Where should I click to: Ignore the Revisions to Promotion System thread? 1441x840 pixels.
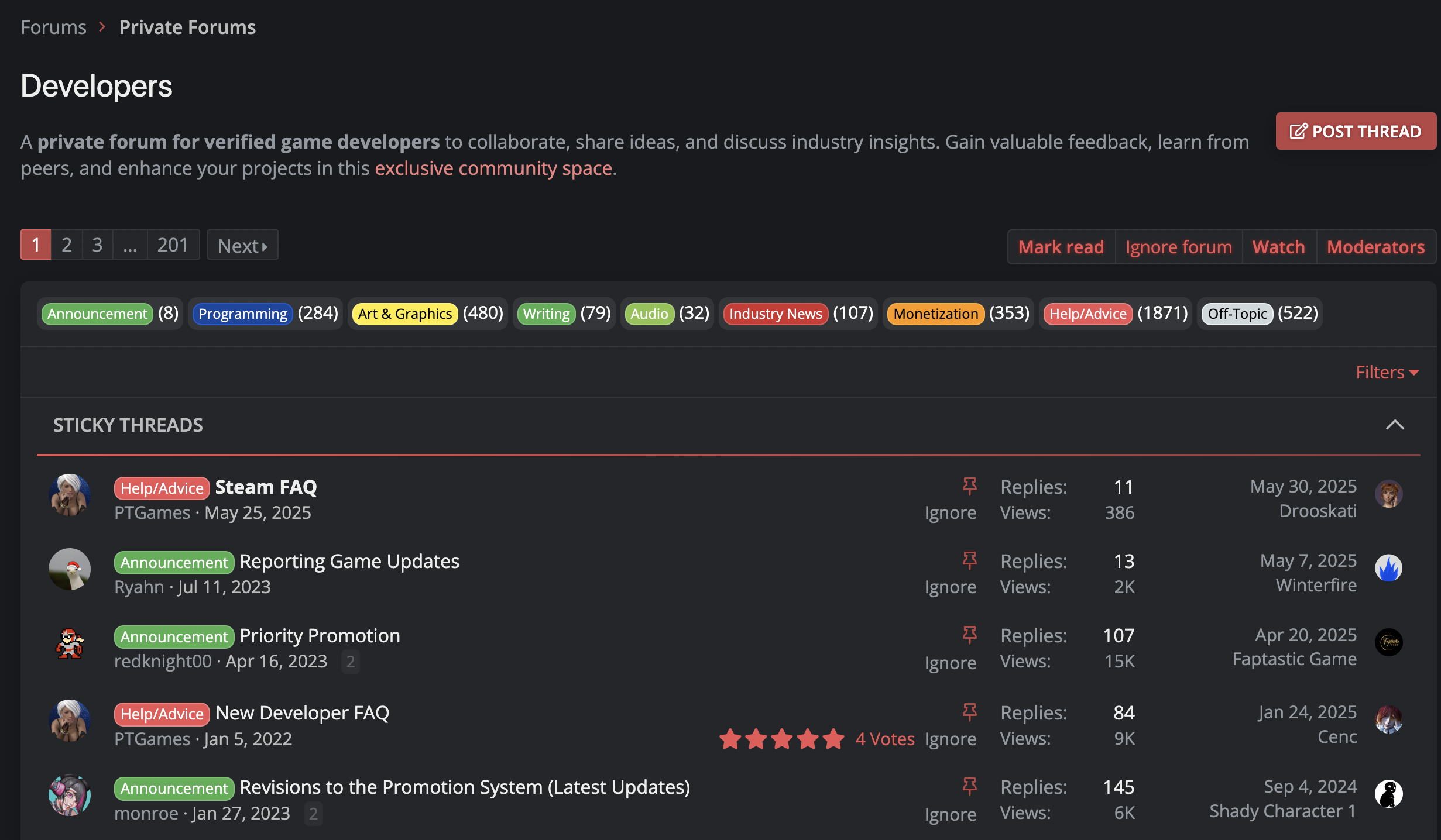(951, 814)
